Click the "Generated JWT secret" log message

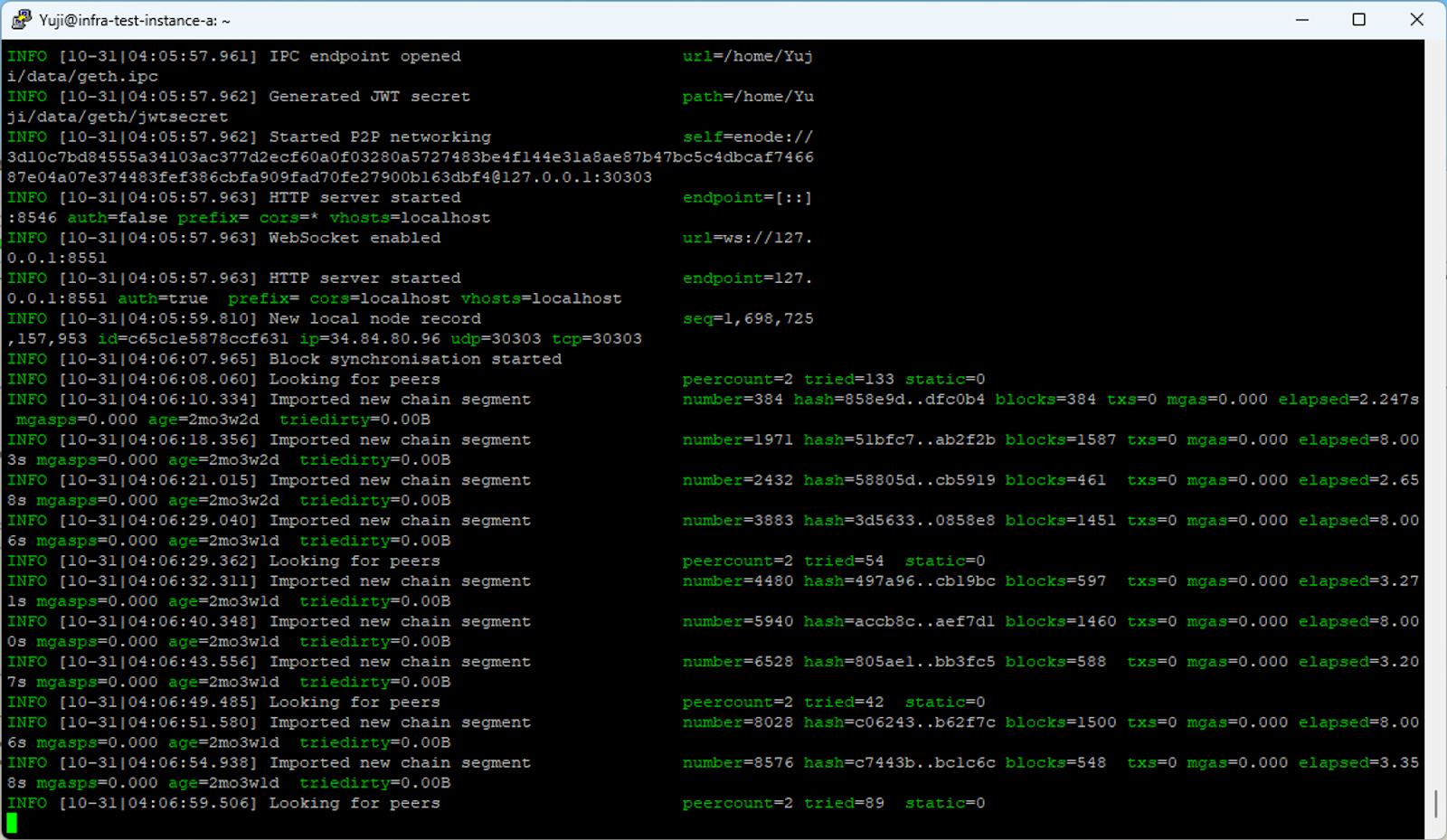coord(369,97)
